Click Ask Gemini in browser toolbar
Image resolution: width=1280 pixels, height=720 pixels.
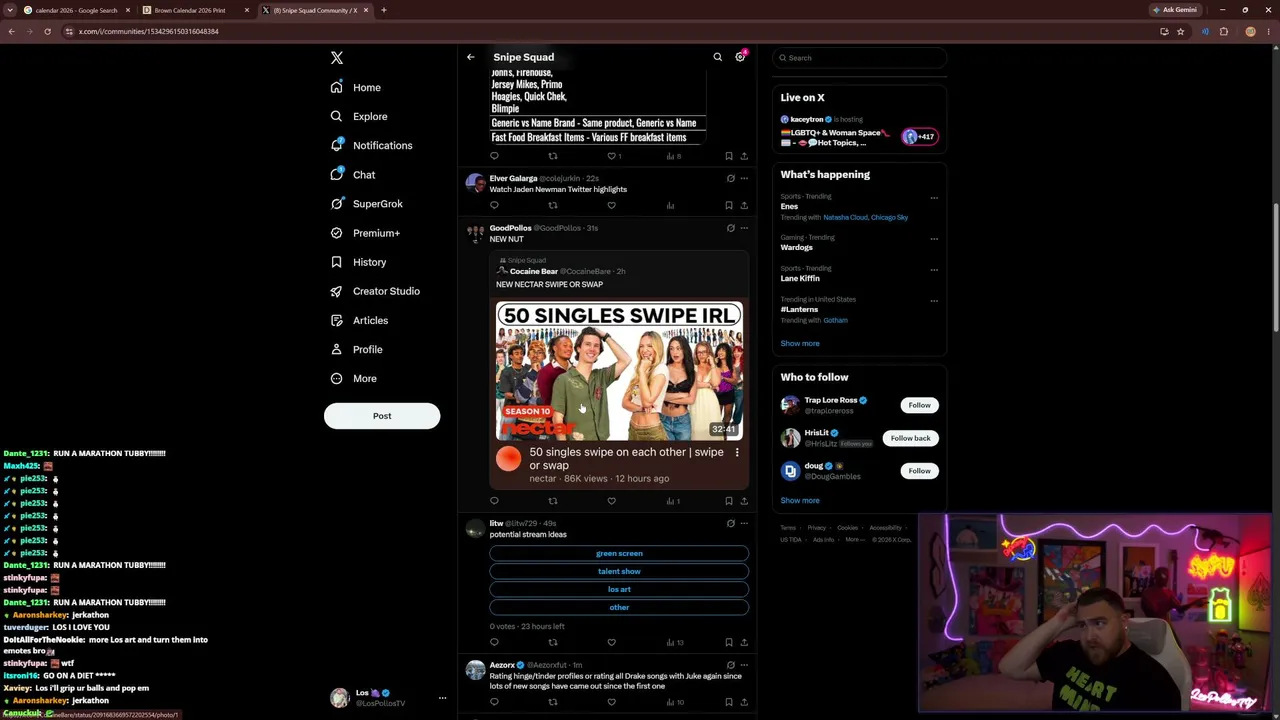(1175, 10)
